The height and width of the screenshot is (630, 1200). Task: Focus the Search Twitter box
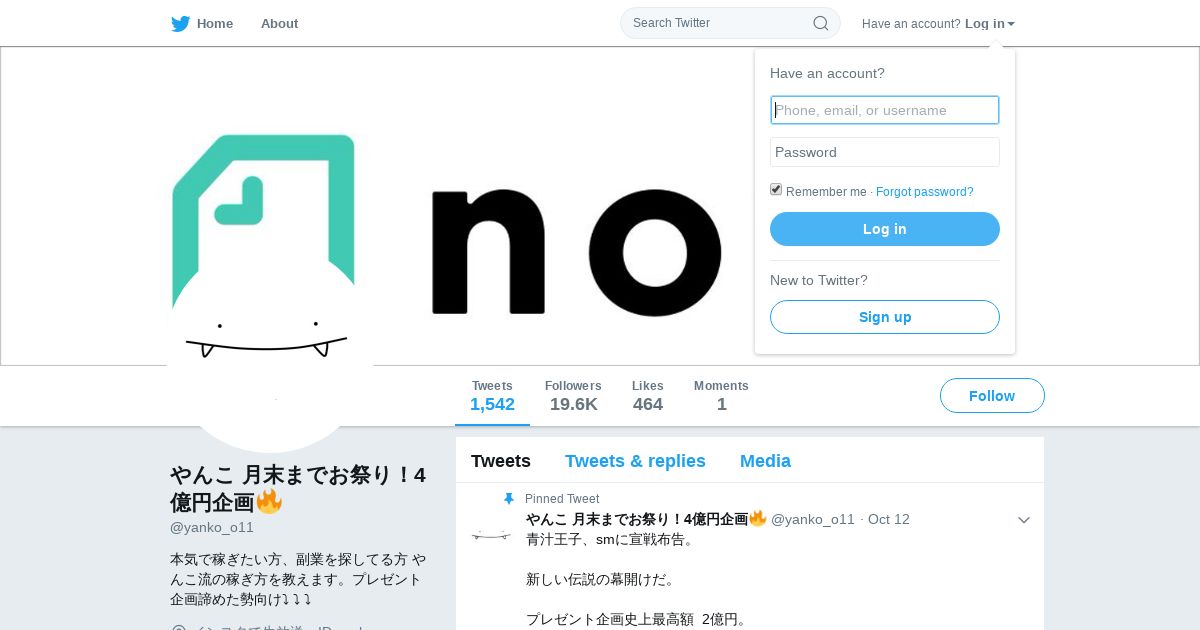pos(730,23)
